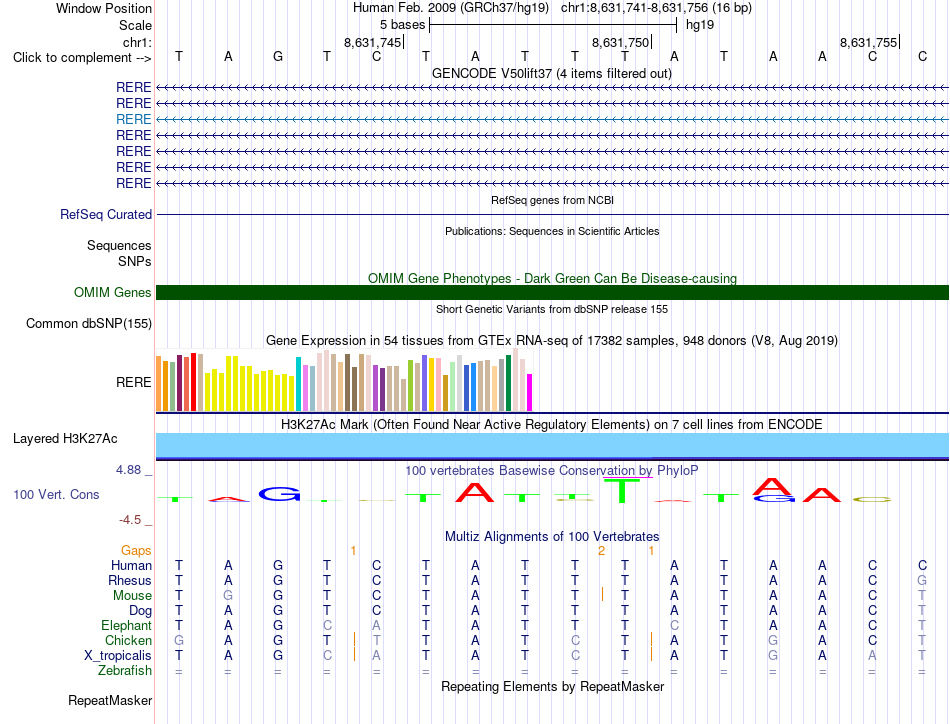Open 'Multiz Alignments of 100 Vertebrates' title
Viewport: 950px width, 724px height.
tap(552, 536)
